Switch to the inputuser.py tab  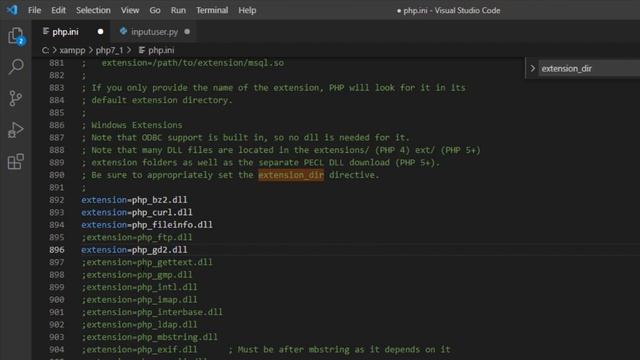[x=154, y=31]
